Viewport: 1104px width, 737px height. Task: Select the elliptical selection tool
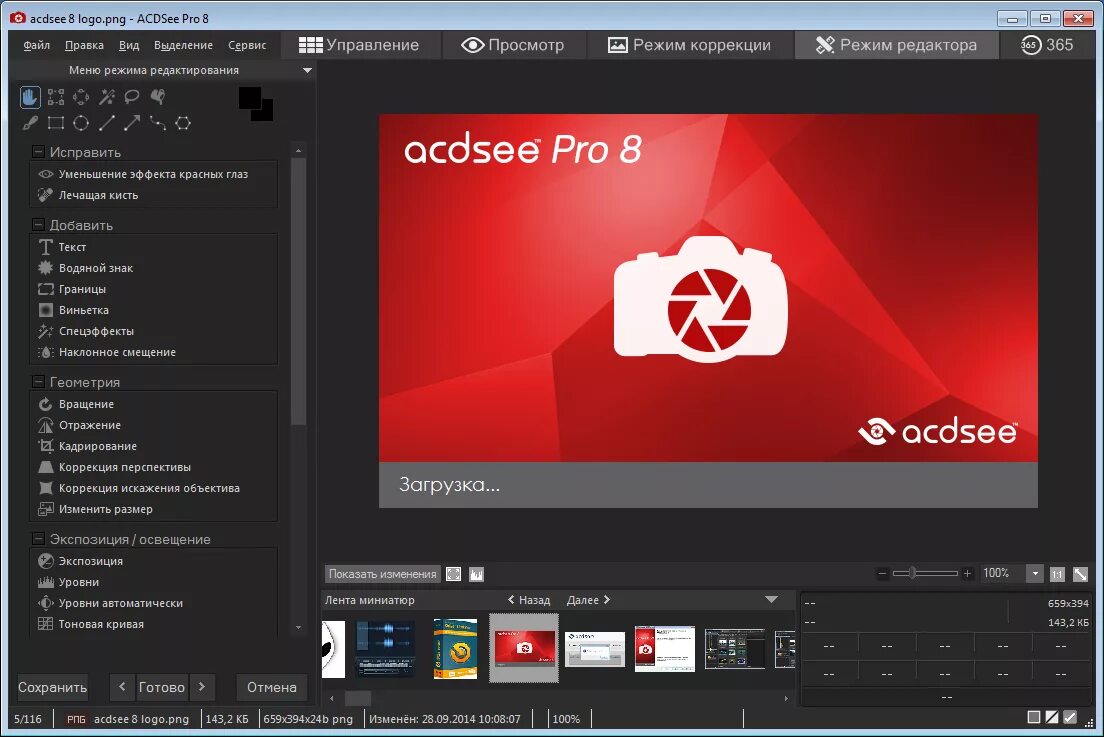point(81,97)
